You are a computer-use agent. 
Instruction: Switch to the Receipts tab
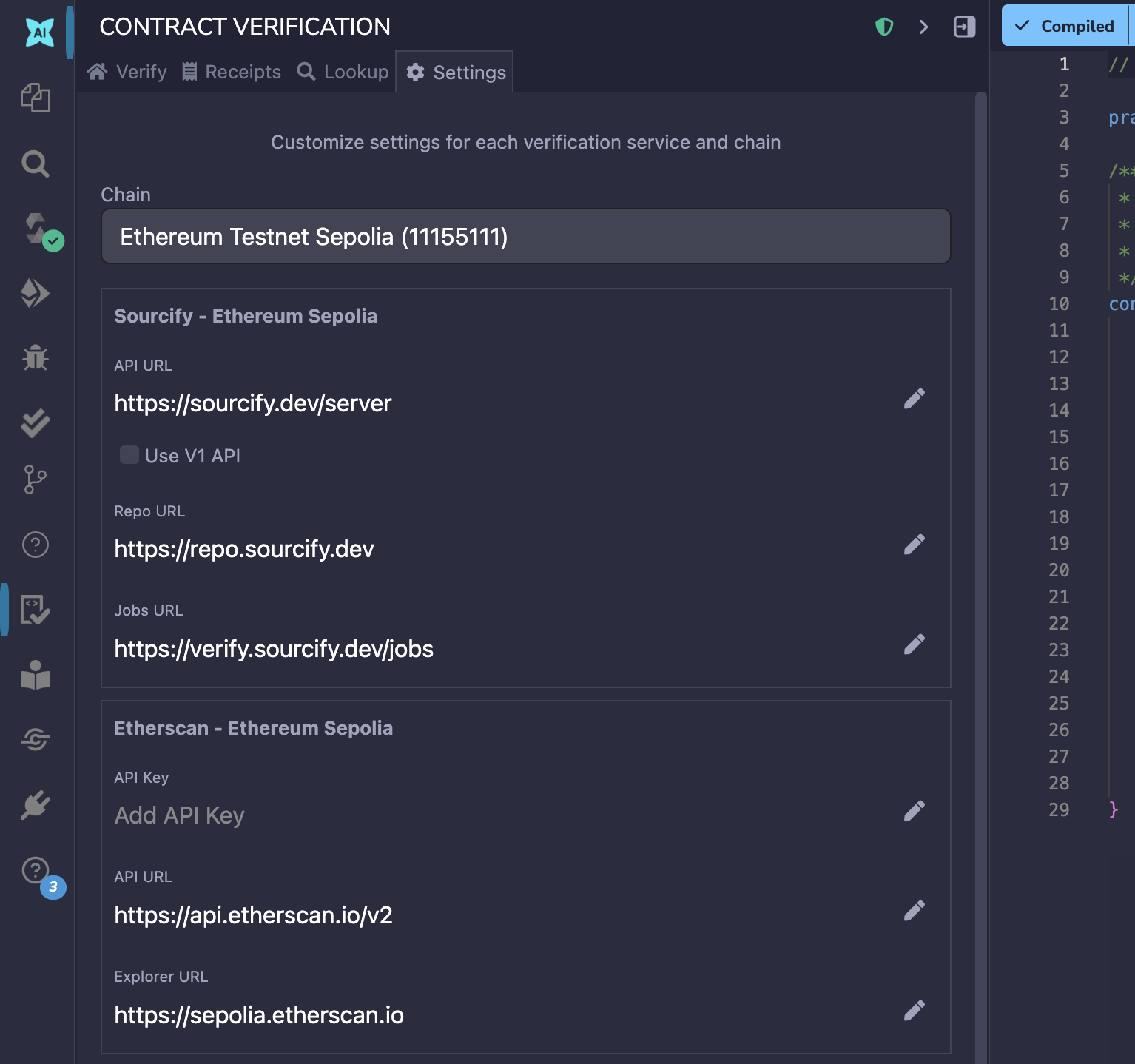(232, 72)
